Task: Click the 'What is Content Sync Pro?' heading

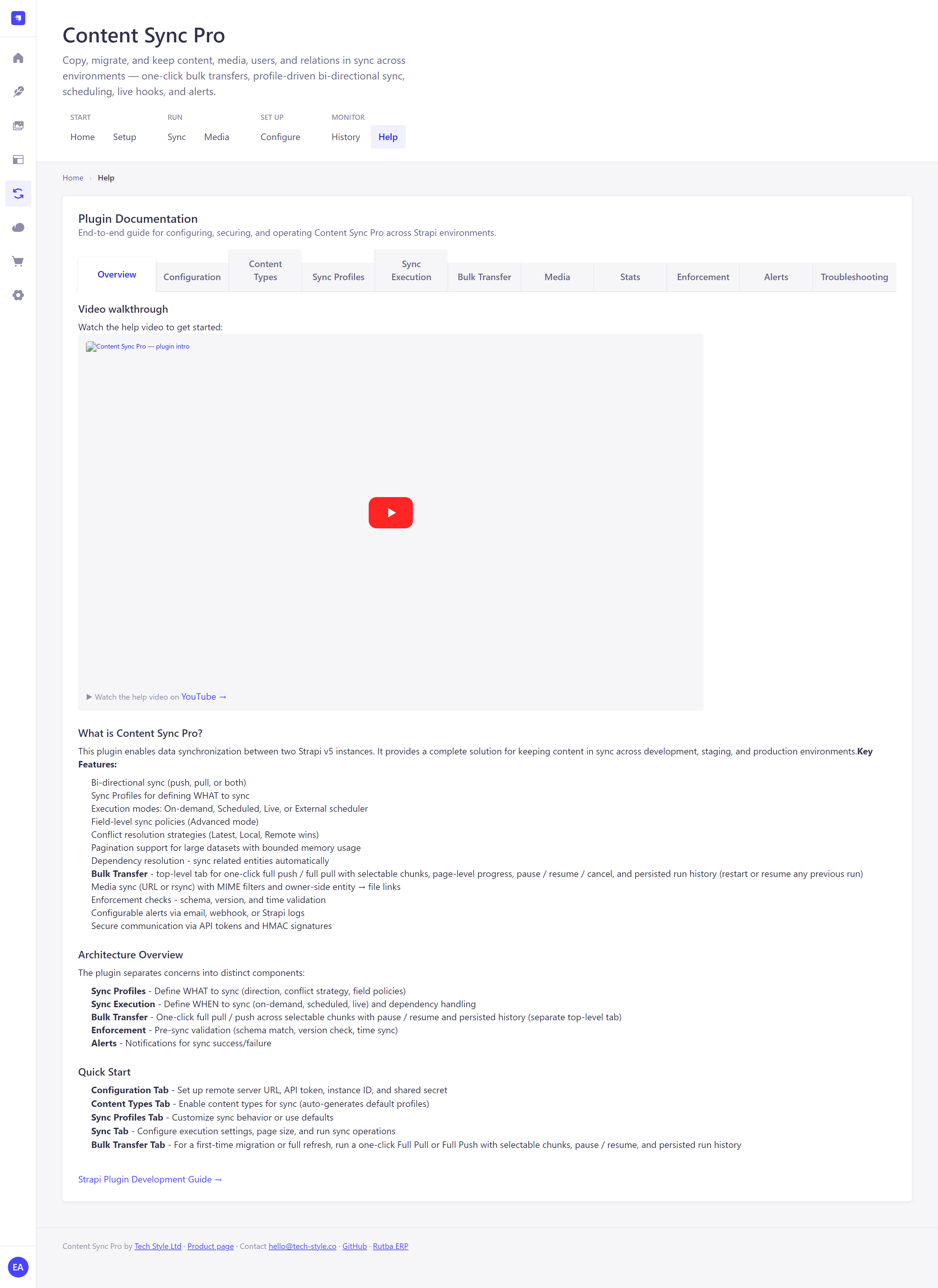Action: [x=140, y=733]
